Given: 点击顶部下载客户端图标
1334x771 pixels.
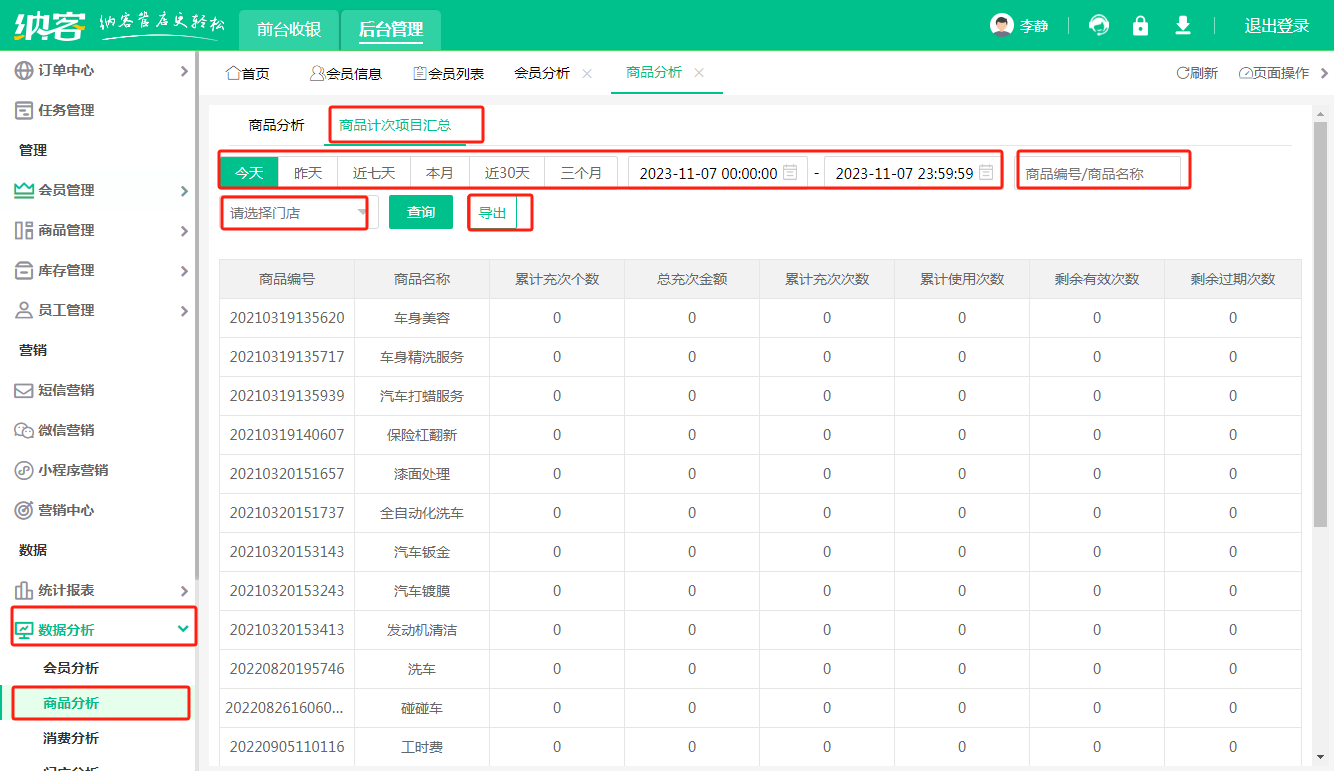Looking at the screenshot, I should tap(1182, 25).
